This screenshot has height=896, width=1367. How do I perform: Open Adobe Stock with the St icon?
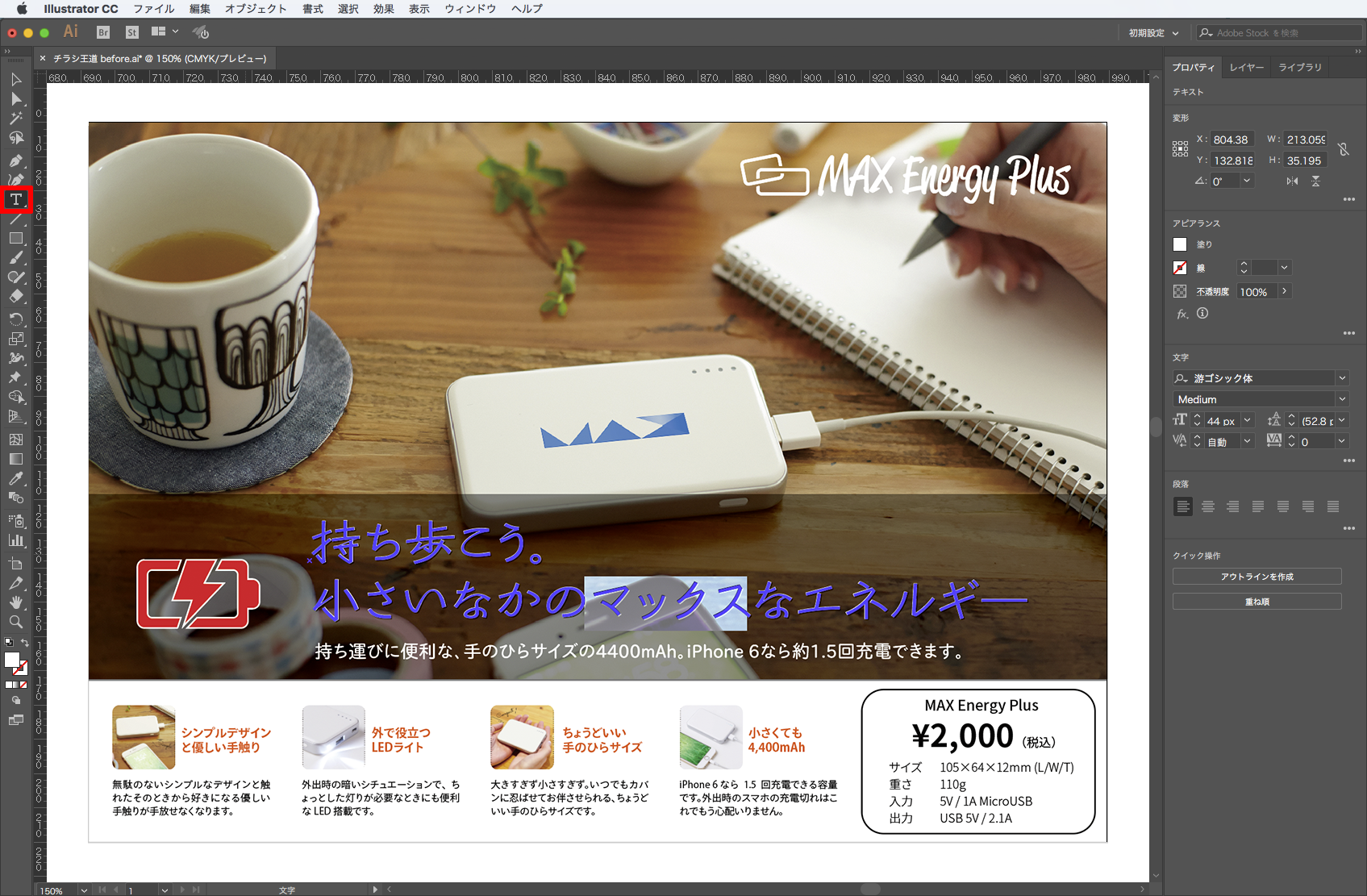coord(132,32)
